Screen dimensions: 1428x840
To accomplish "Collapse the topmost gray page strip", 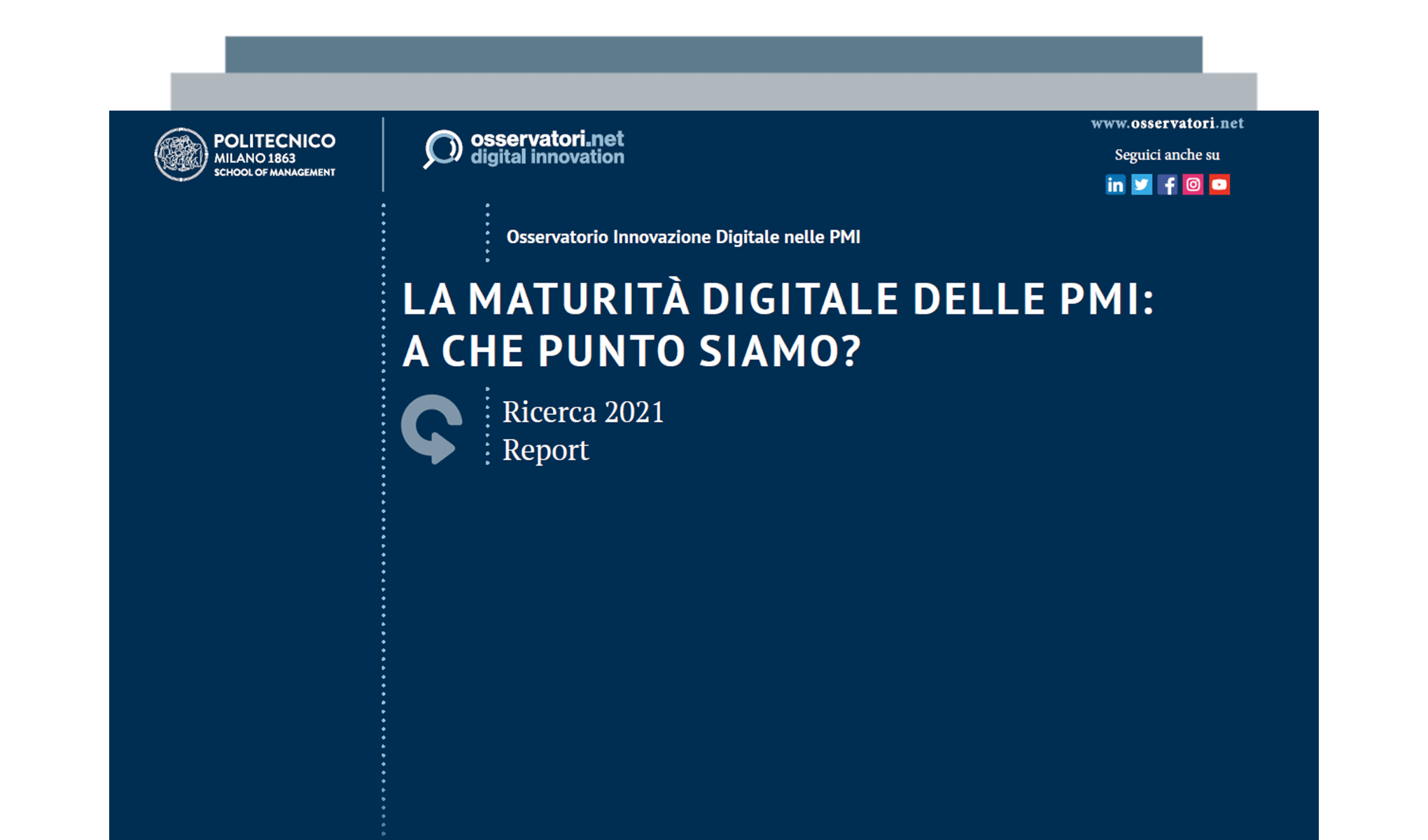I will 713,52.
